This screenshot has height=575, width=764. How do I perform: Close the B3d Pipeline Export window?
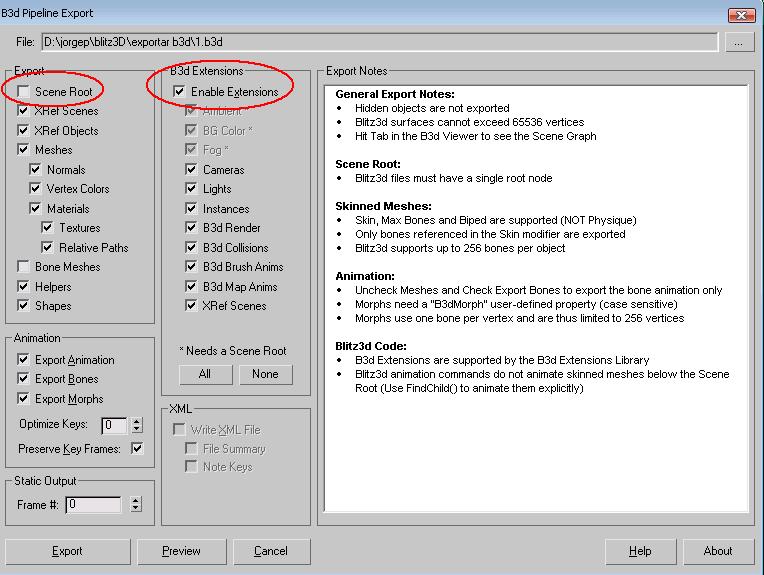pos(742,15)
